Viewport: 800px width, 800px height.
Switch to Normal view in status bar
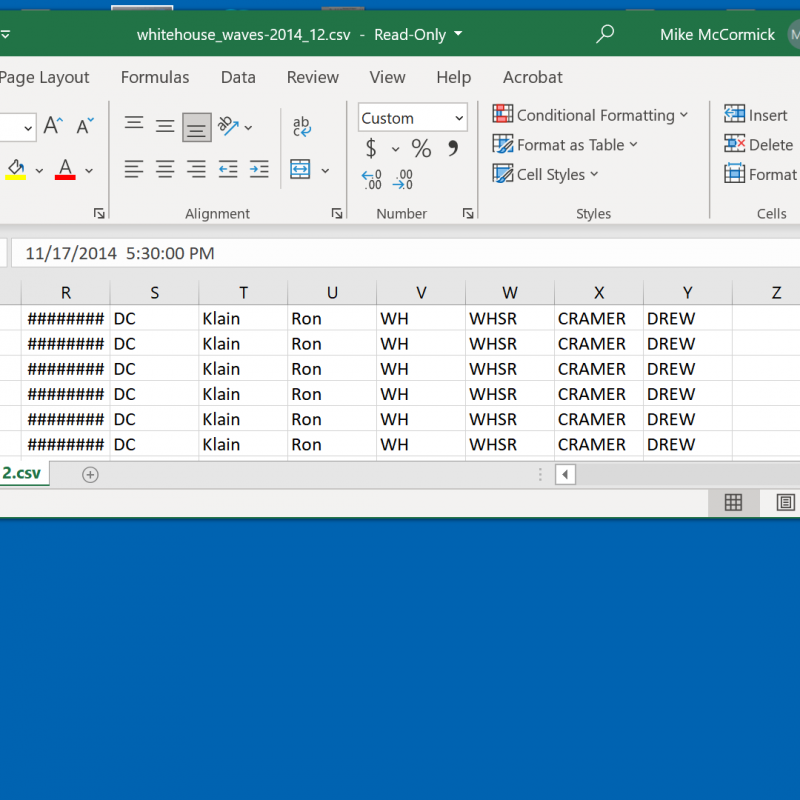click(x=733, y=503)
